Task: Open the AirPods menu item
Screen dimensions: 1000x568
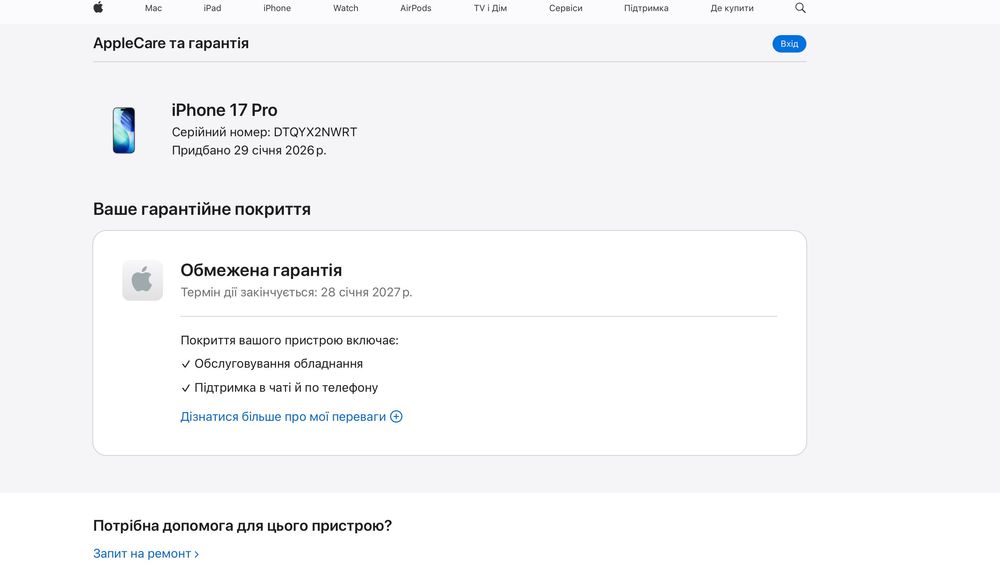Action: pyautogui.click(x=416, y=8)
